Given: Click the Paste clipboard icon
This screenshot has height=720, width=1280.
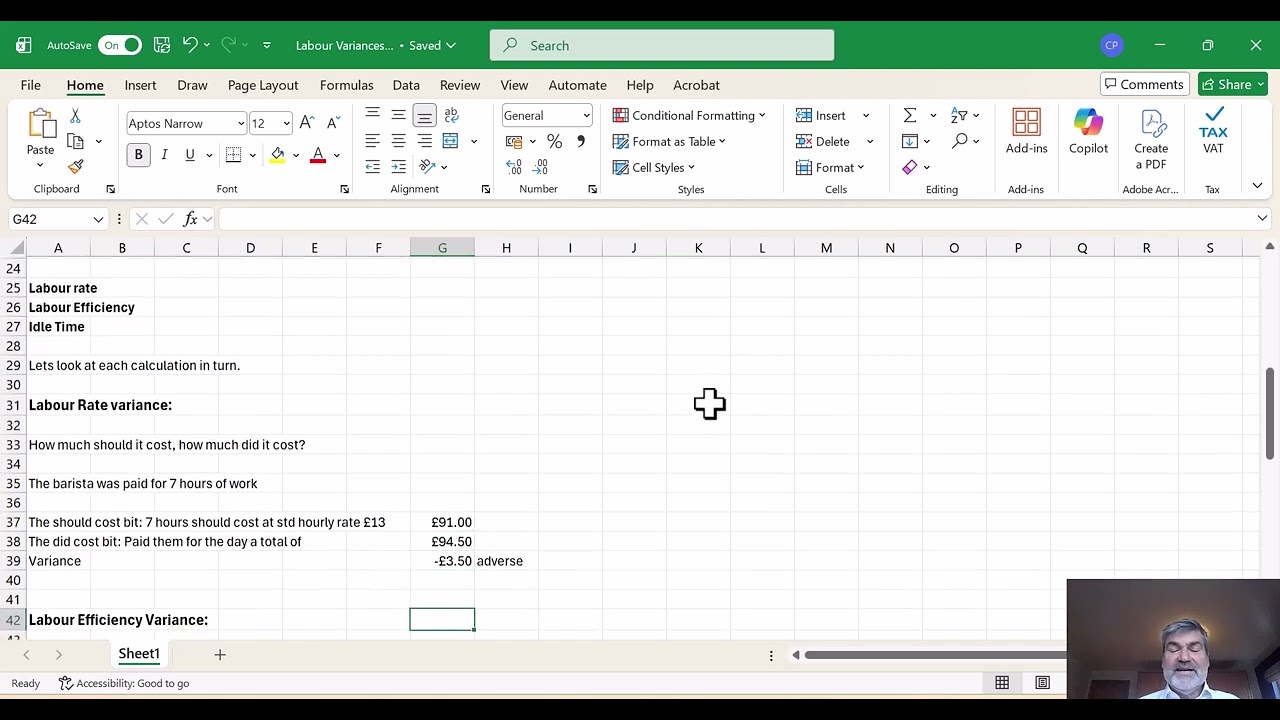Looking at the screenshot, I should tap(41, 124).
